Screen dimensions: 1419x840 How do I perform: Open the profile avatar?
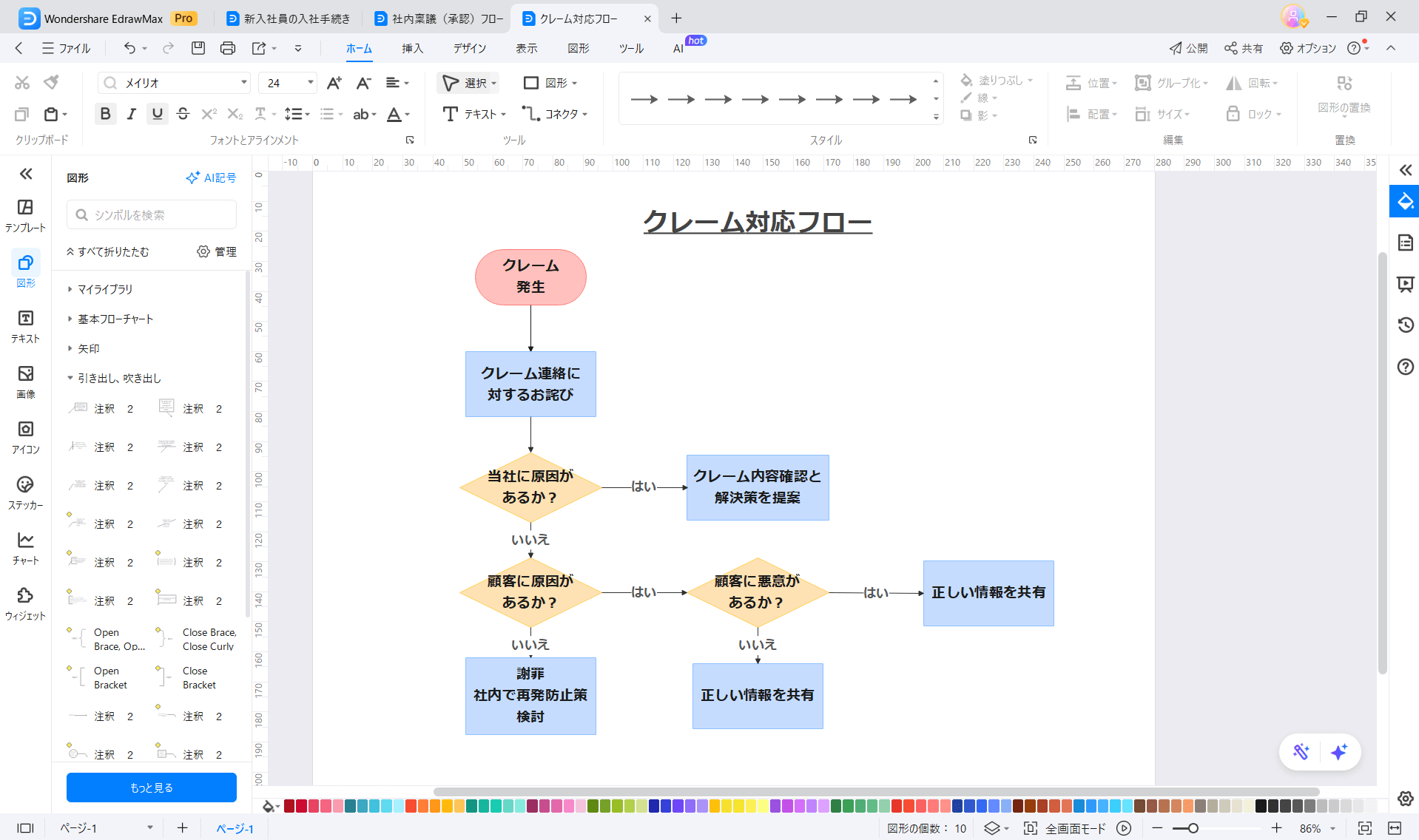click(x=1294, y=17)
